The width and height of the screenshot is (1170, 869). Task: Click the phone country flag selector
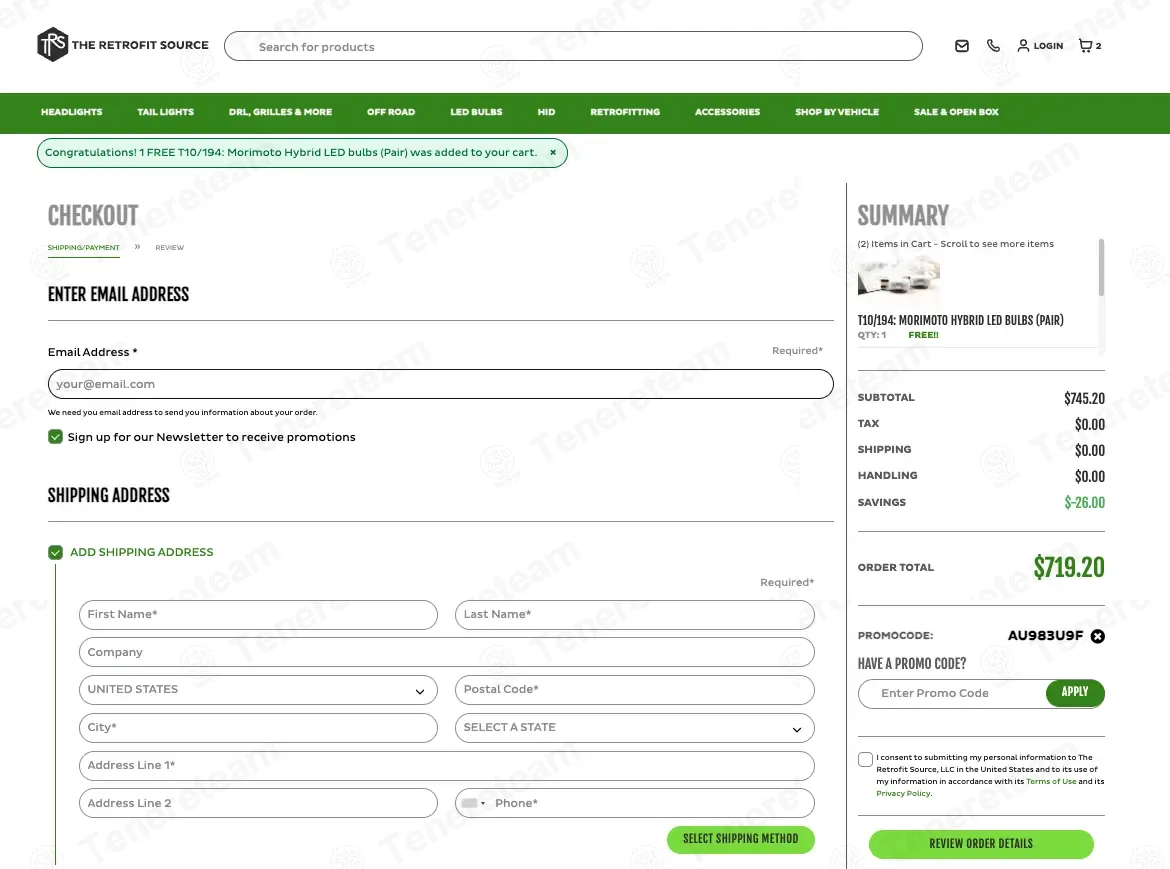[x=473, y=803]
